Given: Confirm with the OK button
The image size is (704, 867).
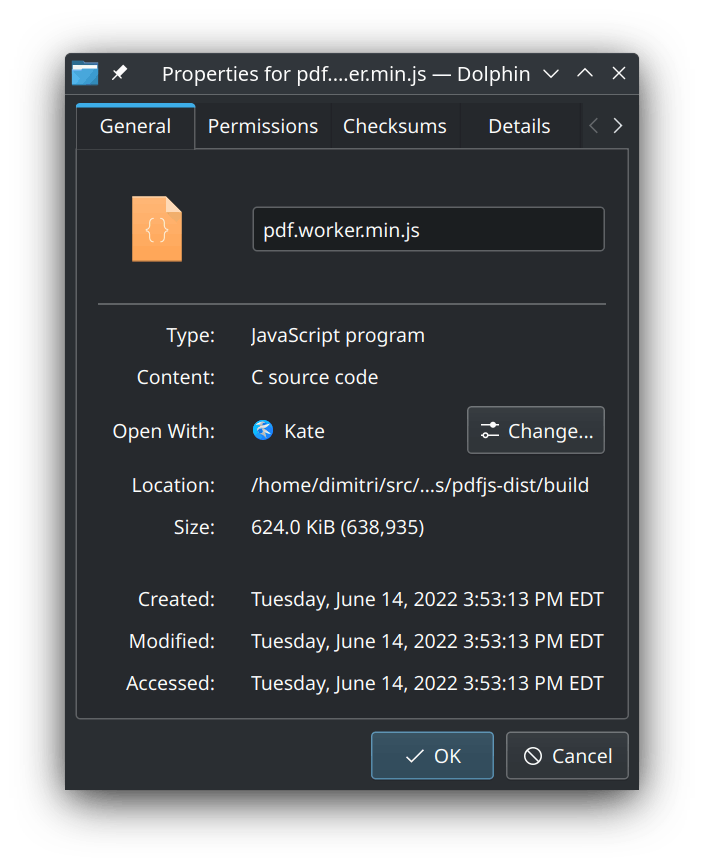Looking at the screenshot, I should coord(432,756).
